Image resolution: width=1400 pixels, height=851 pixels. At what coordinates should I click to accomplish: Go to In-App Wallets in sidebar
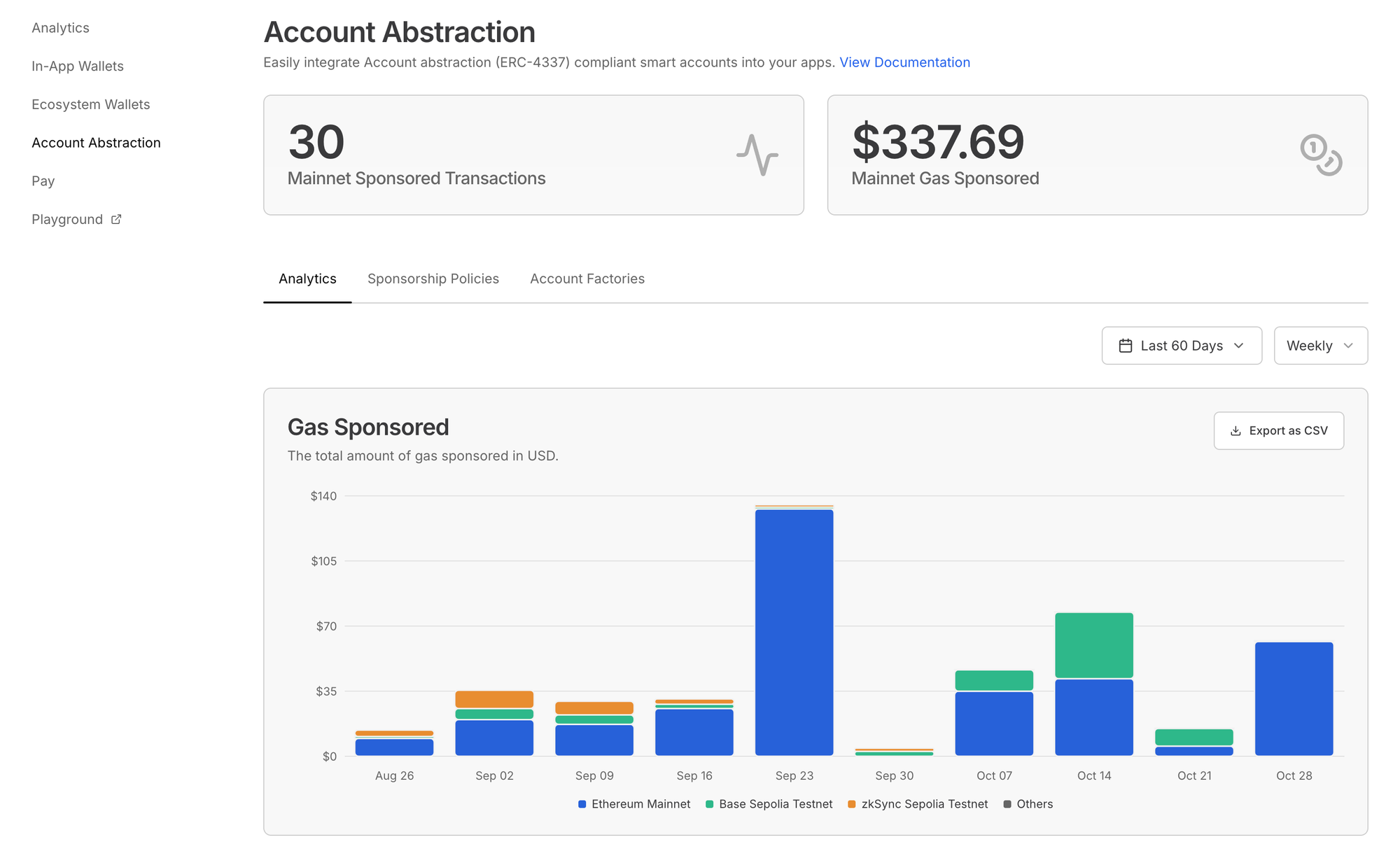point(78,66)
